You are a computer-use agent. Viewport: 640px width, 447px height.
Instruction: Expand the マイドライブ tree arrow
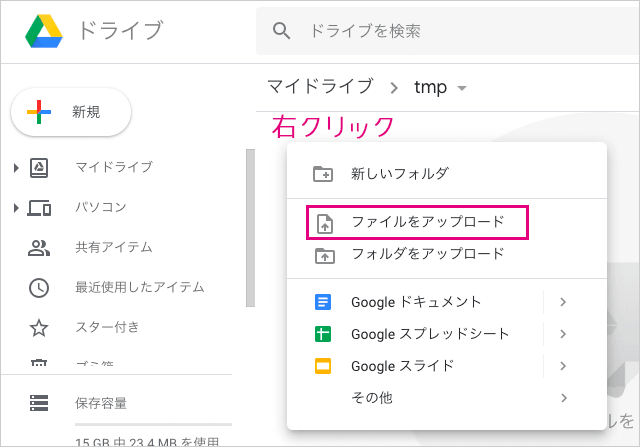pyautogui.click(x=16, y=167)
